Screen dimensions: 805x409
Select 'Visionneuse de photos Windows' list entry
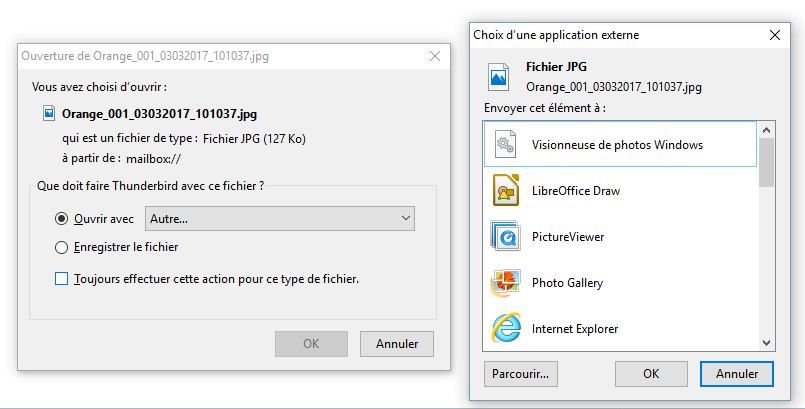coord(617,145)
